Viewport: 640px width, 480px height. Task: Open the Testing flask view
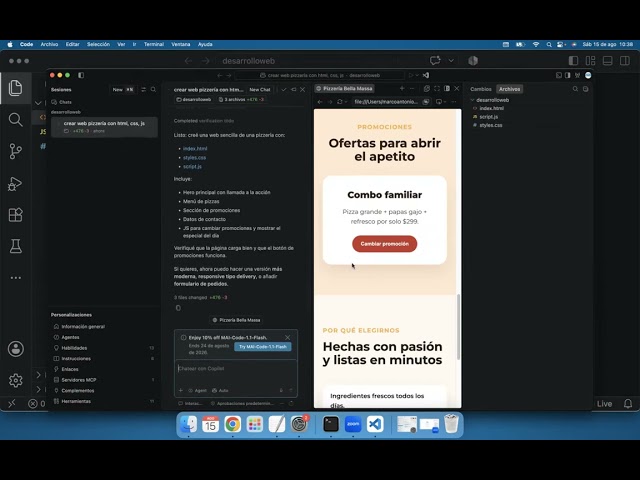click(16, 246)
